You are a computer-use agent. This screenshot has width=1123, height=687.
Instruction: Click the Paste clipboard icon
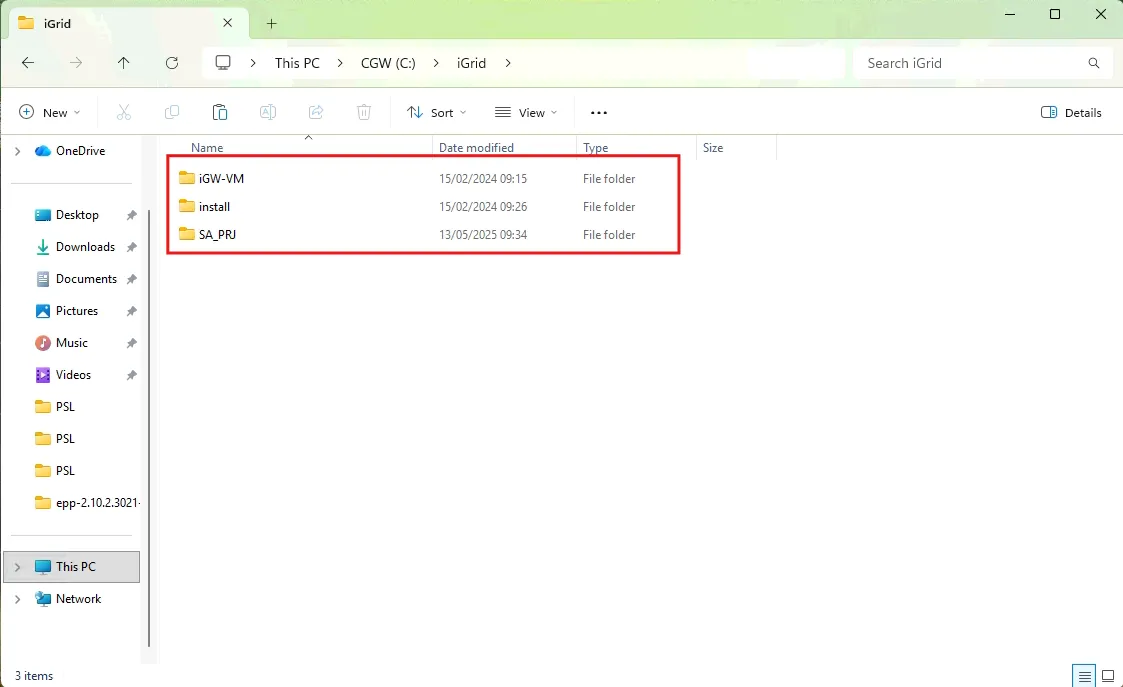(x=220, y=112)
